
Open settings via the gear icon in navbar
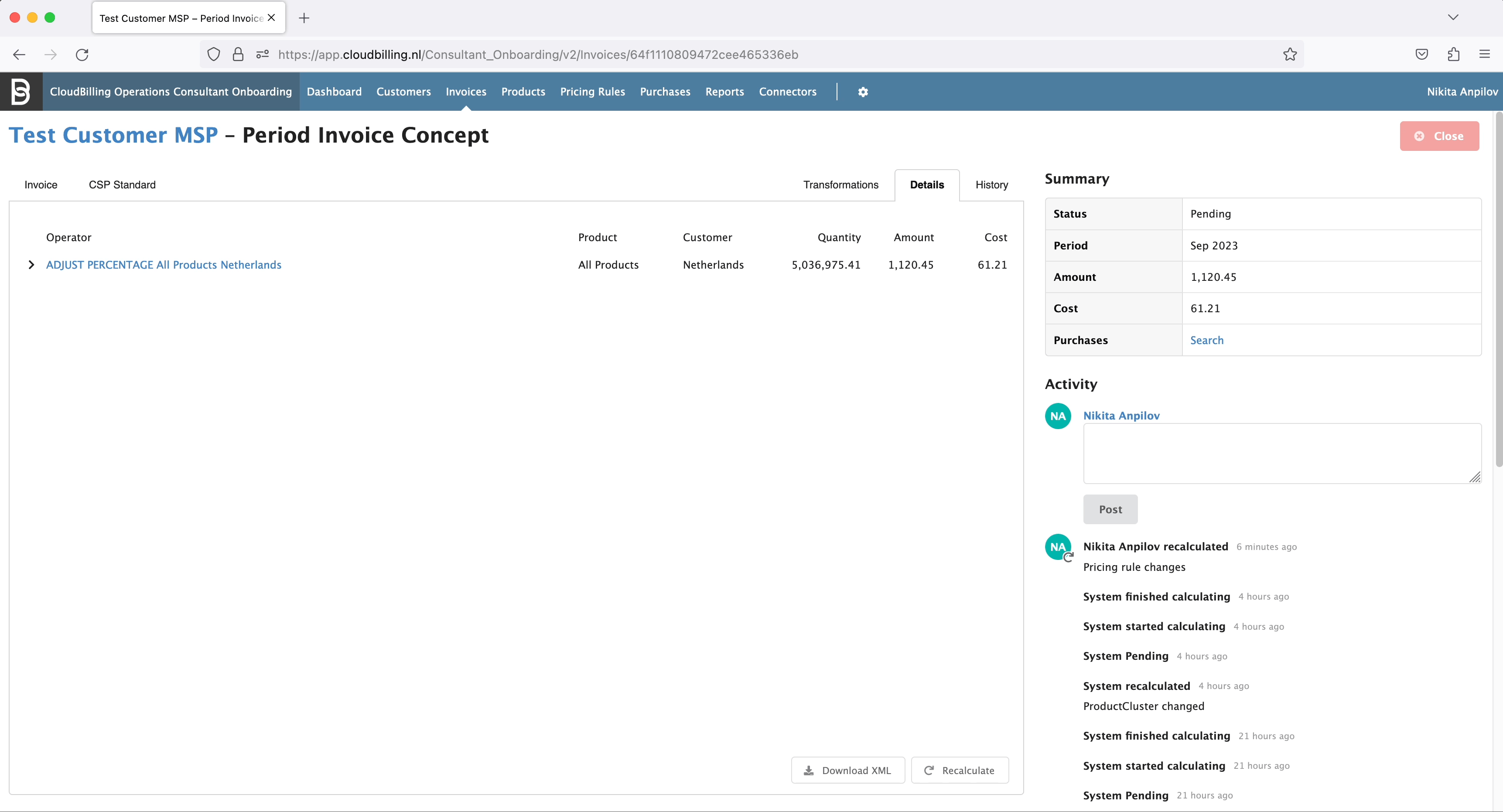coord(863,92)
